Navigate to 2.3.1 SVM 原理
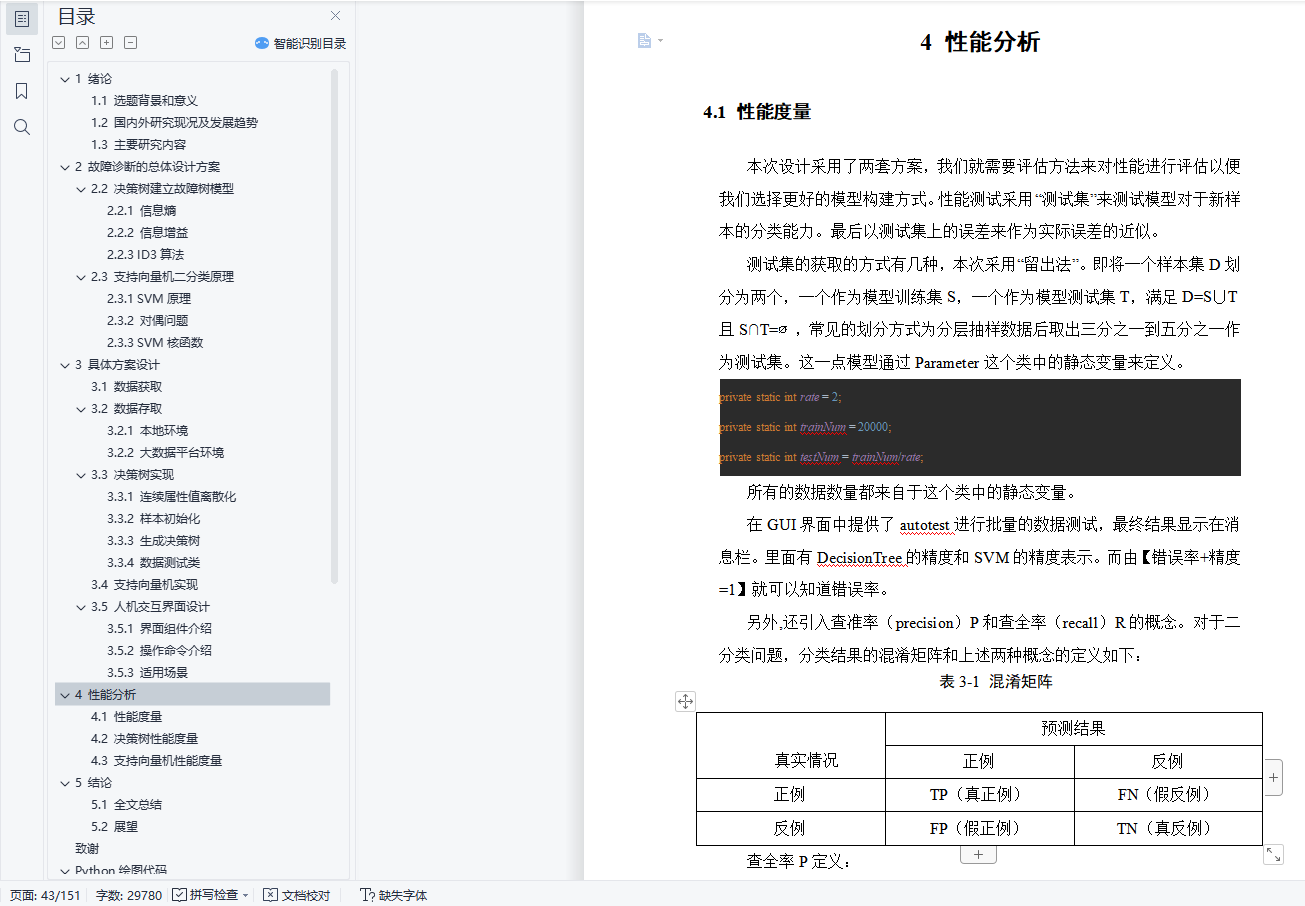The width and height of the screenshot is (1305, 906). point(149,299)
